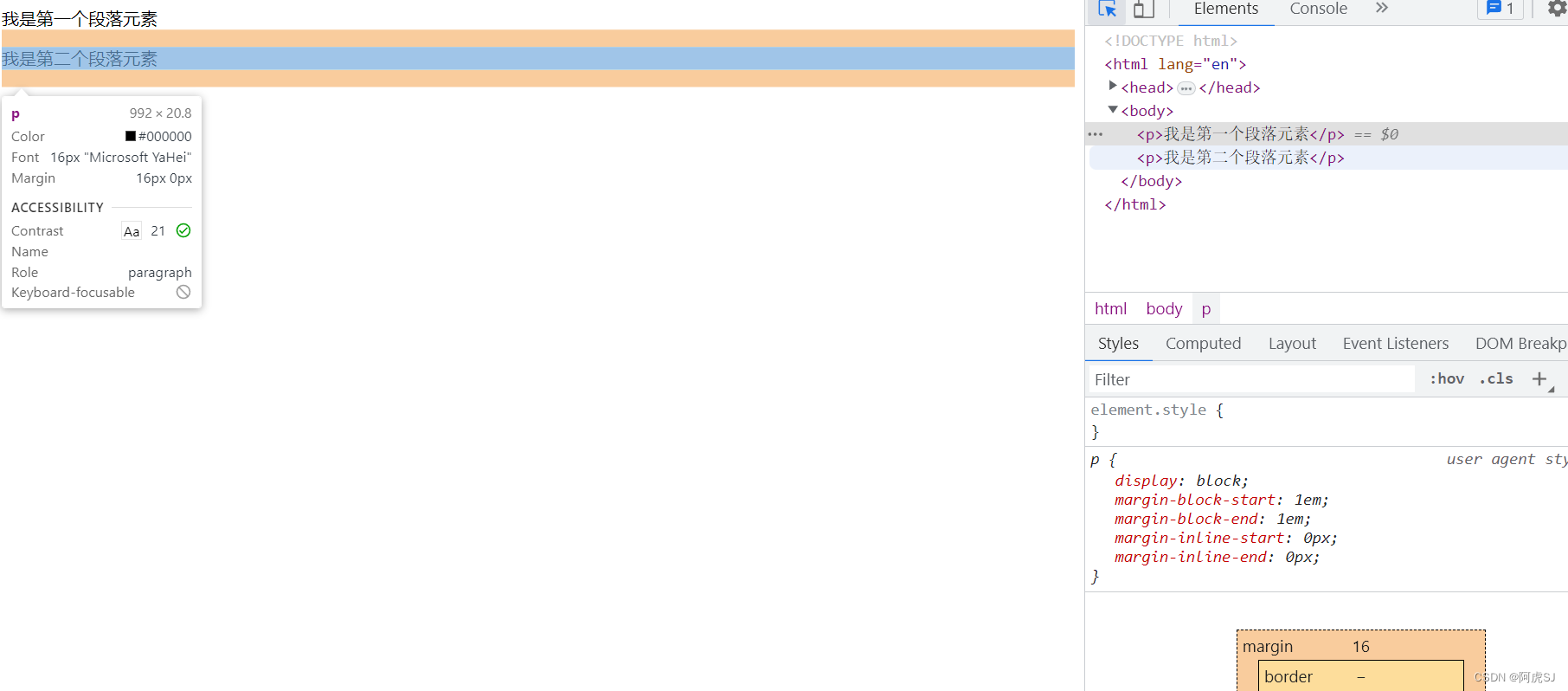Image resolution: width=1568 pixels, height=691 pixels.
Task: Open the DOM Breakpoints tab
Action: 1520,344
